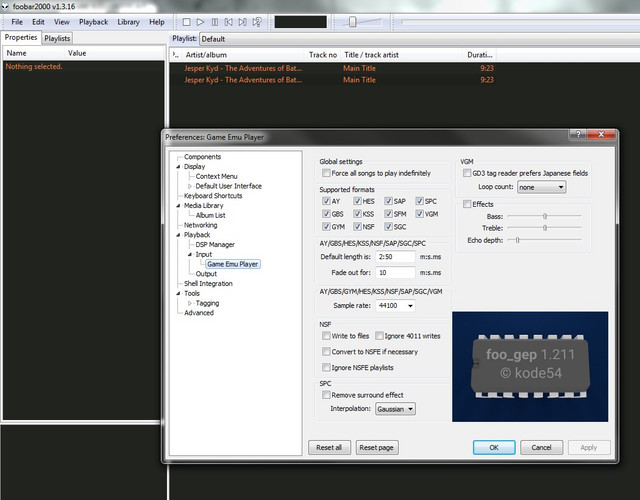
Task: Open the Help menu
Action: 157,22
